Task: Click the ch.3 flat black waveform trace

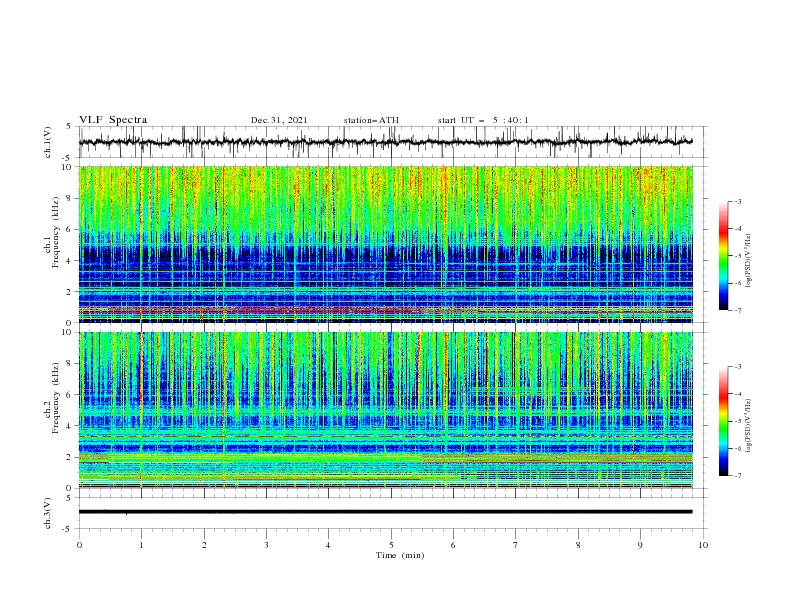Action: (385, 512)
